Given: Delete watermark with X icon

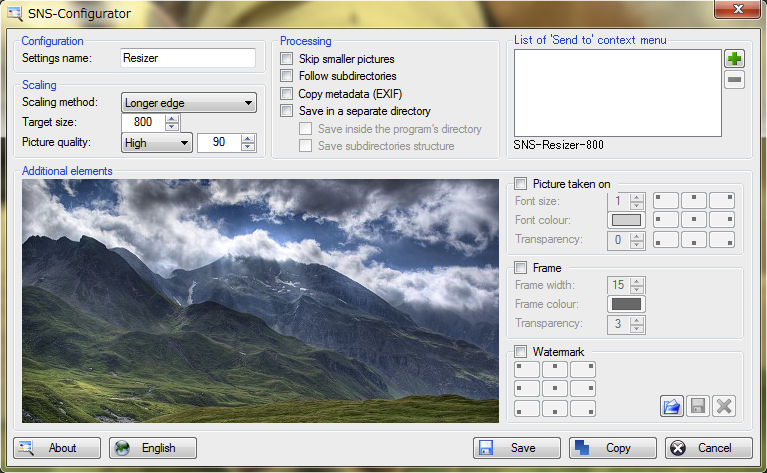Looking at the screenshot, I should coord(724,406).
